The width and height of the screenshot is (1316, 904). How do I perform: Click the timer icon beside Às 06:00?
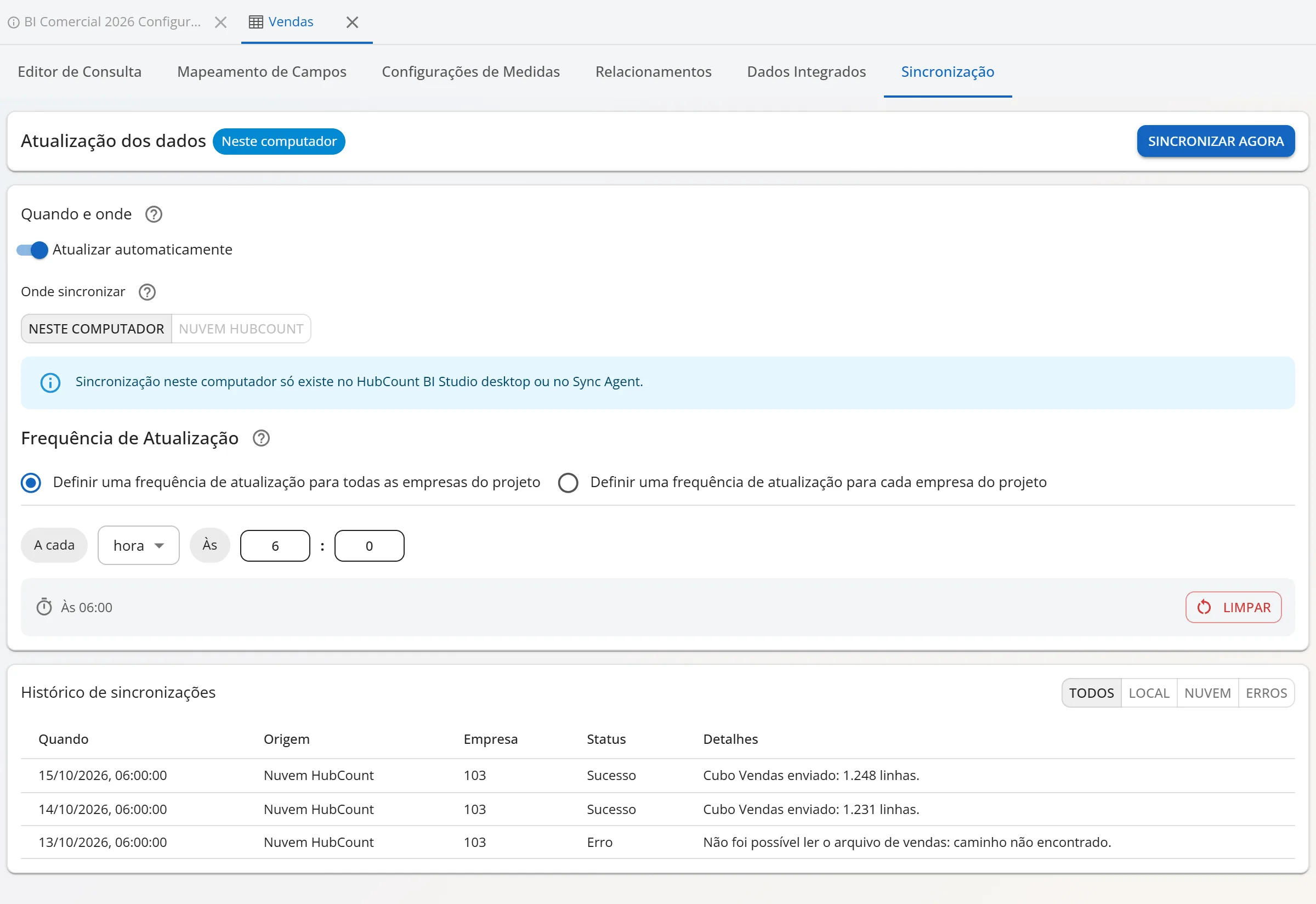coord(44,607)
